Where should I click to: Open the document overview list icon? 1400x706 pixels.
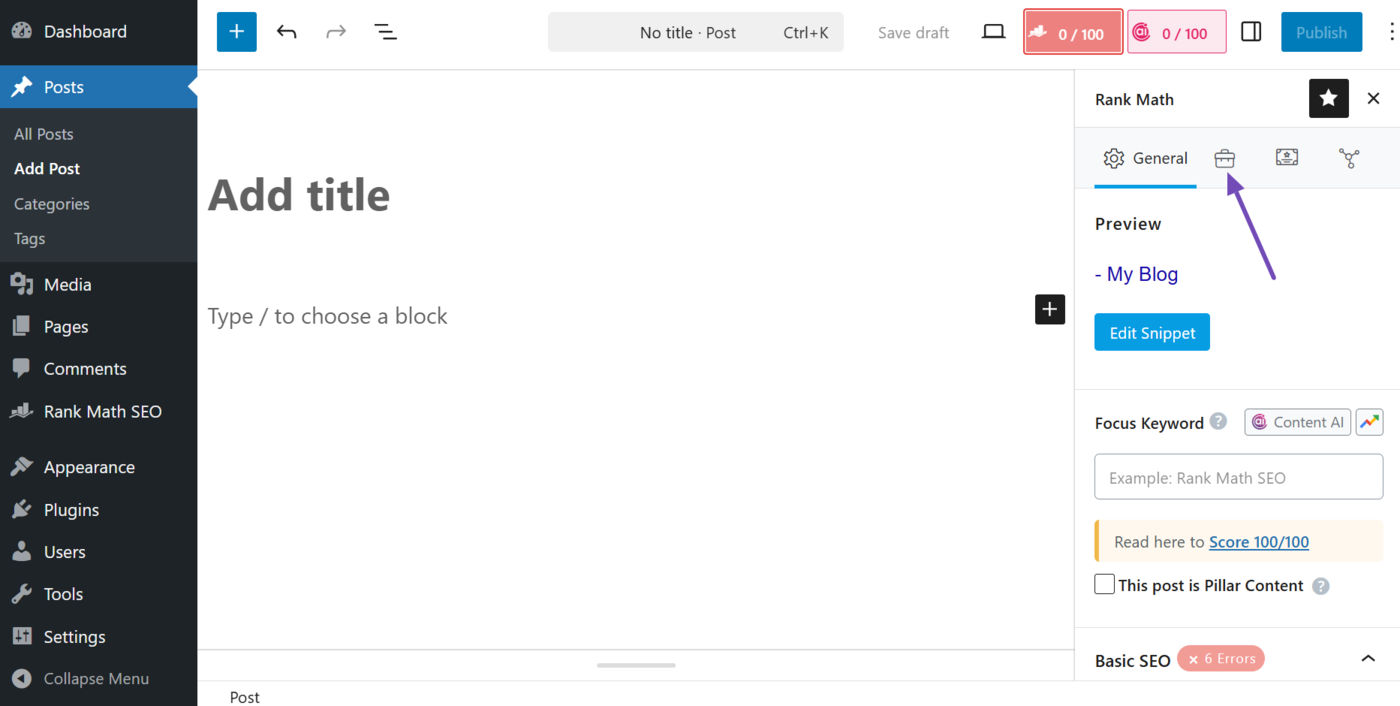click(385, 32)
